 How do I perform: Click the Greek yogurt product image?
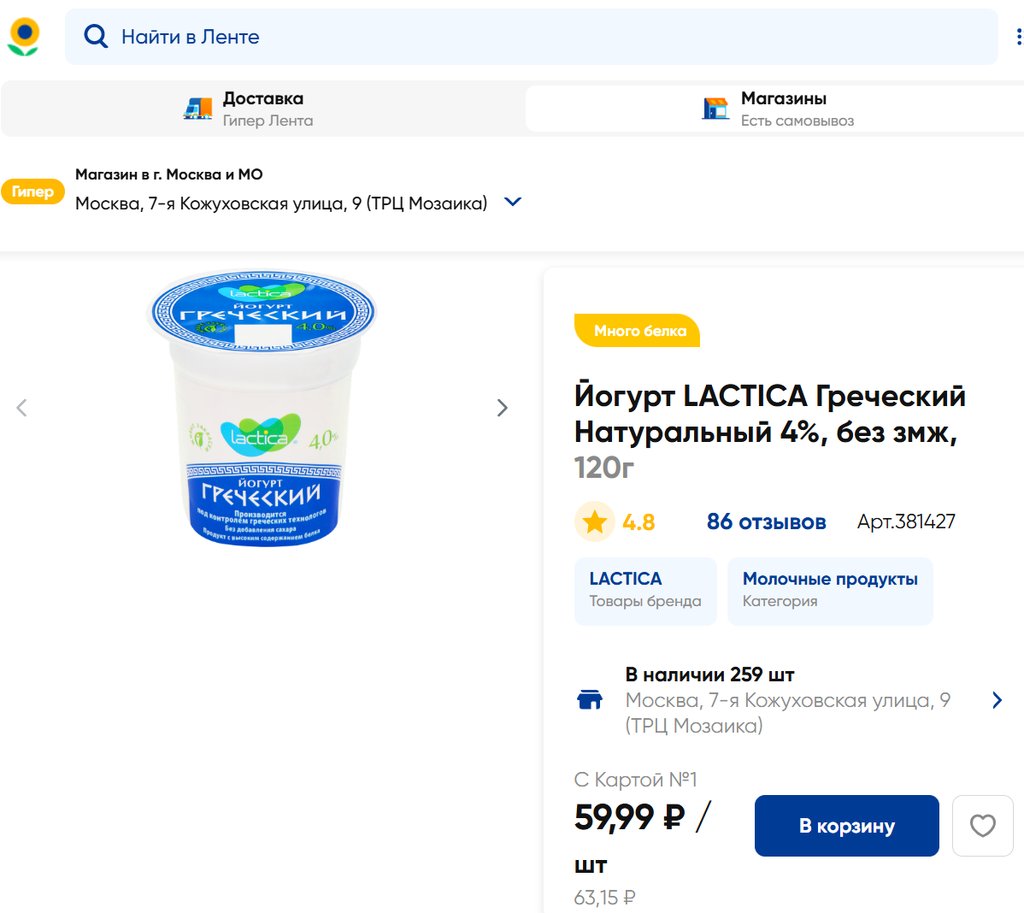click(262, 408)
